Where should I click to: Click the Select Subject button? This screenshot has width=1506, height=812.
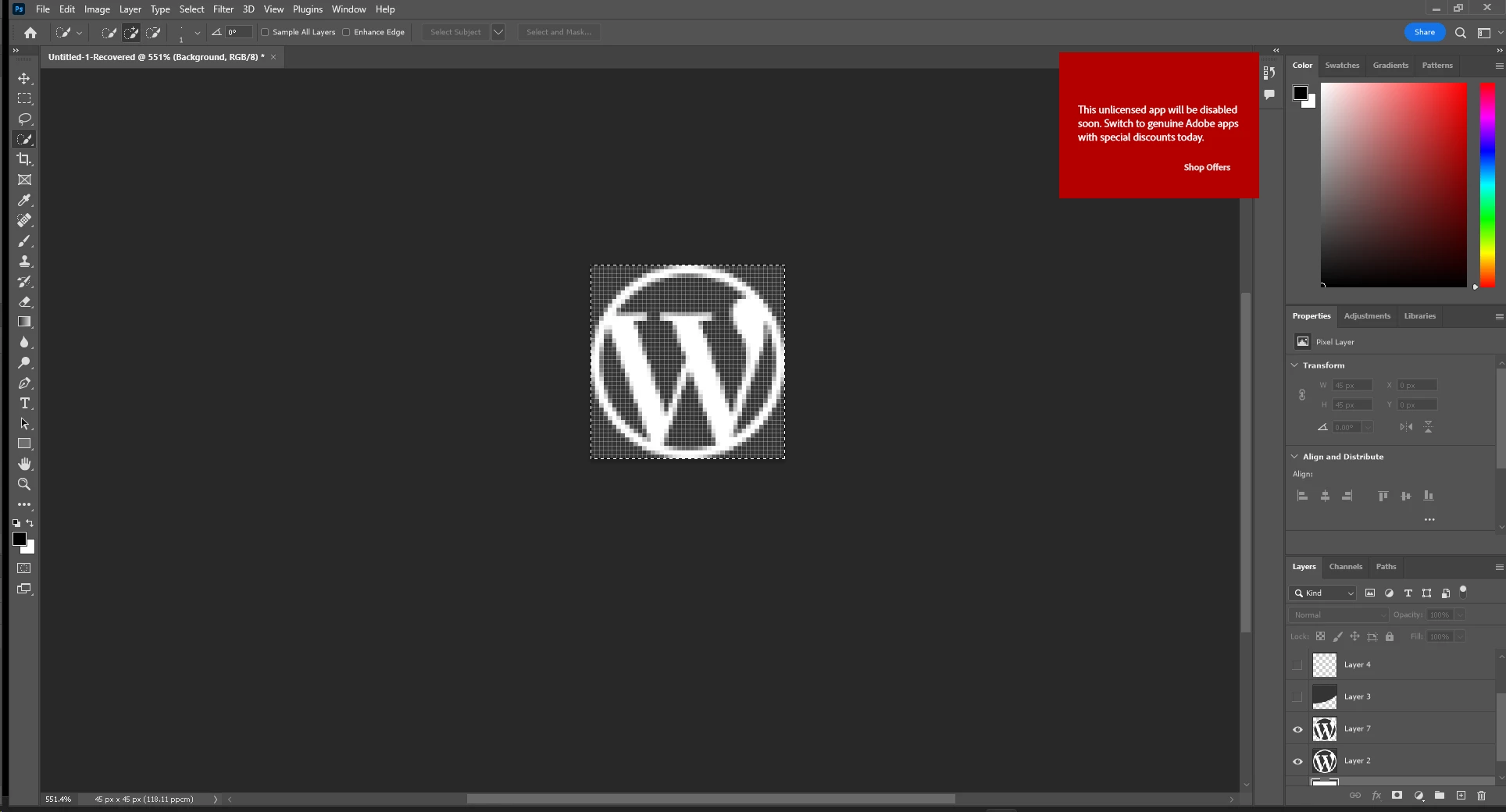[x=455, y=32]
